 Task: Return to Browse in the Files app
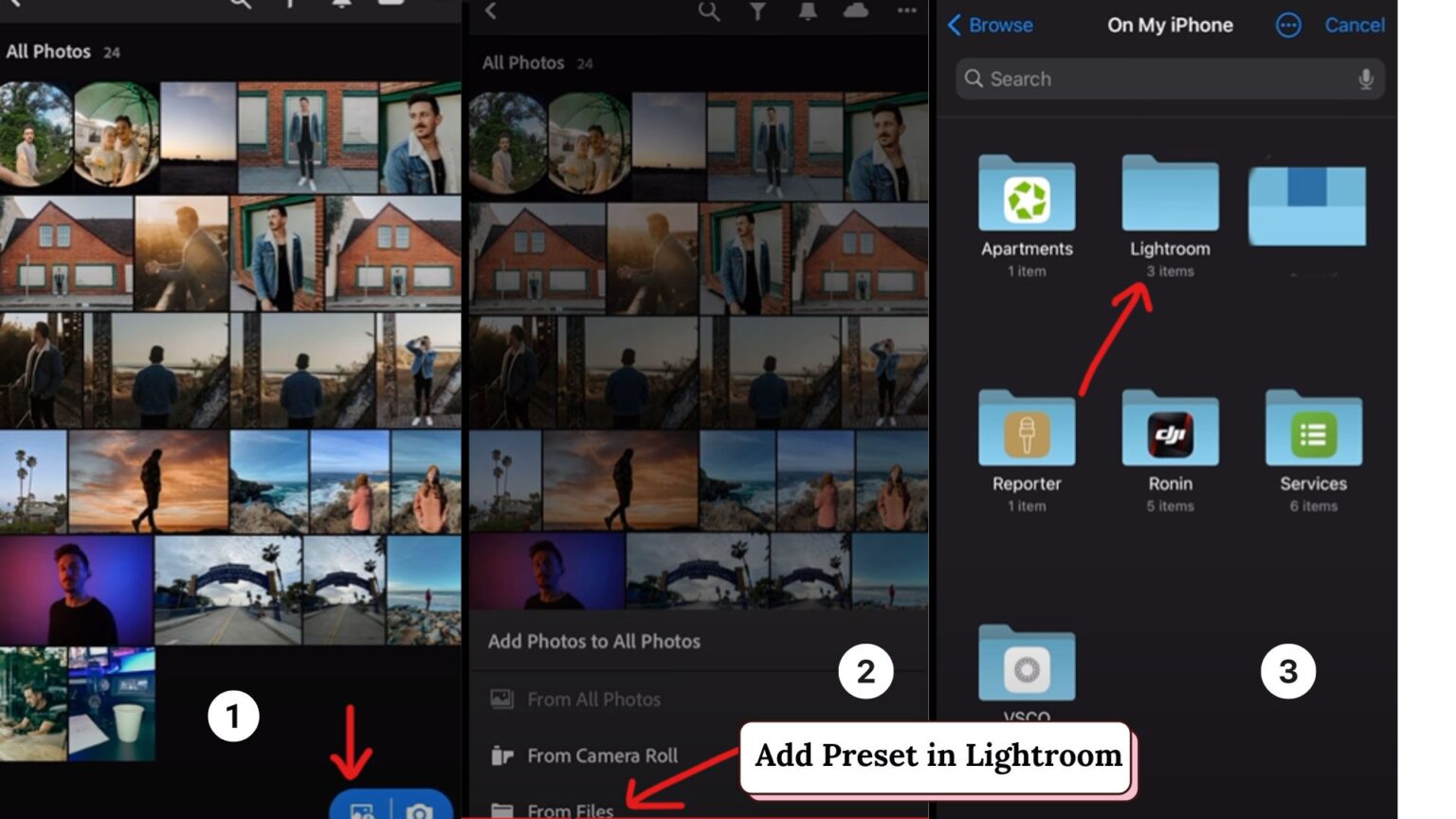point(992,26)
